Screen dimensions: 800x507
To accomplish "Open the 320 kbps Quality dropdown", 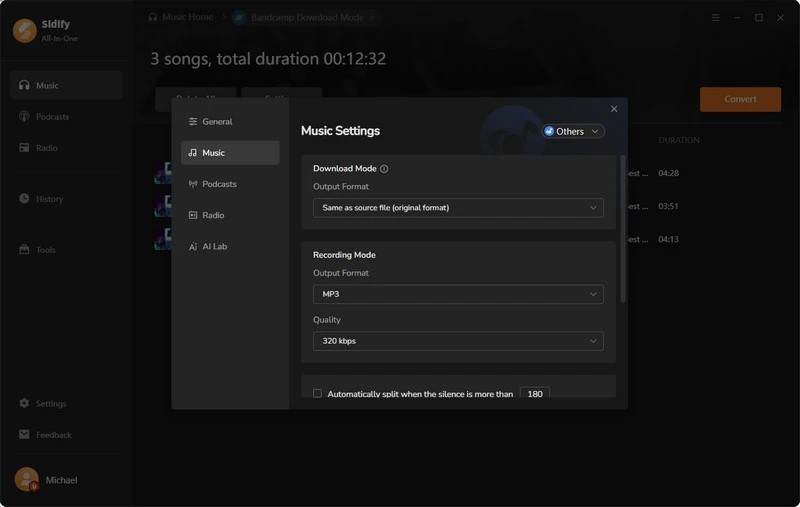I will (458, 341).
